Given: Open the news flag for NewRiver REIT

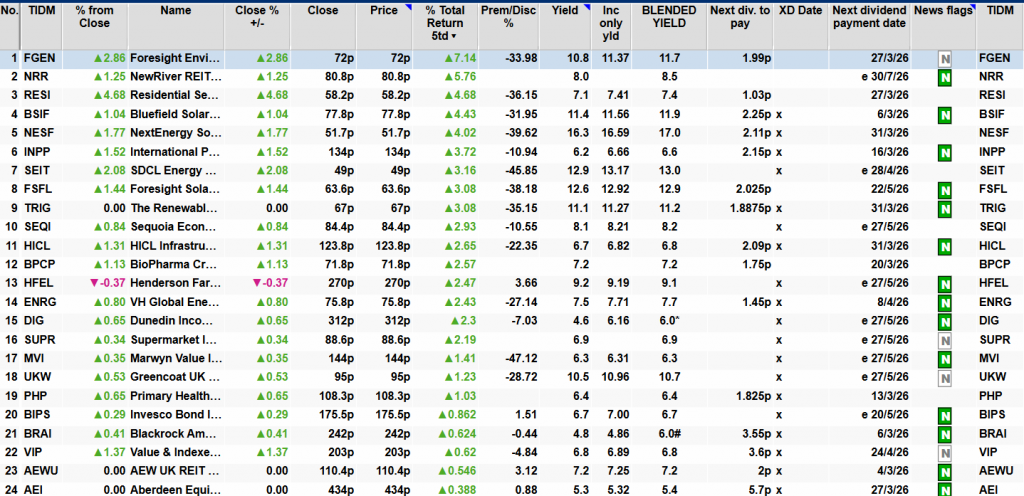Looking at the screenshot, I should 943,77.
